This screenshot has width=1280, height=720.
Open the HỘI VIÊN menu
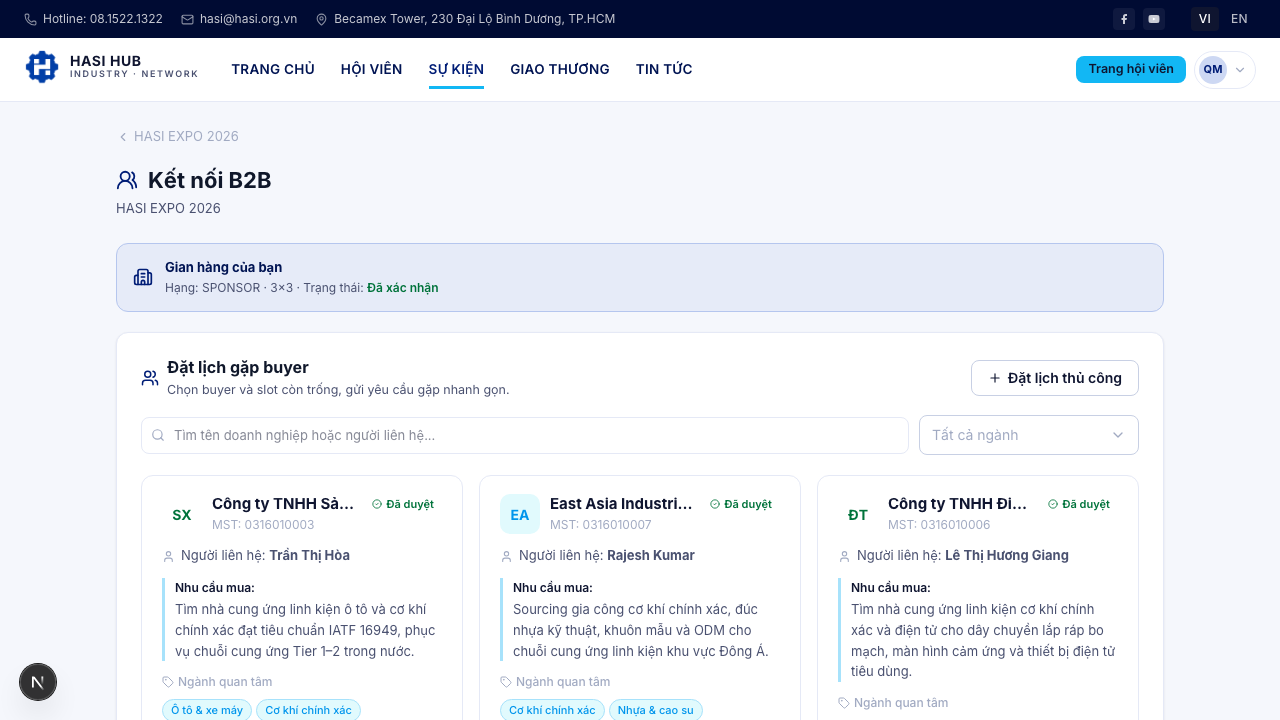tap(371, 69)
